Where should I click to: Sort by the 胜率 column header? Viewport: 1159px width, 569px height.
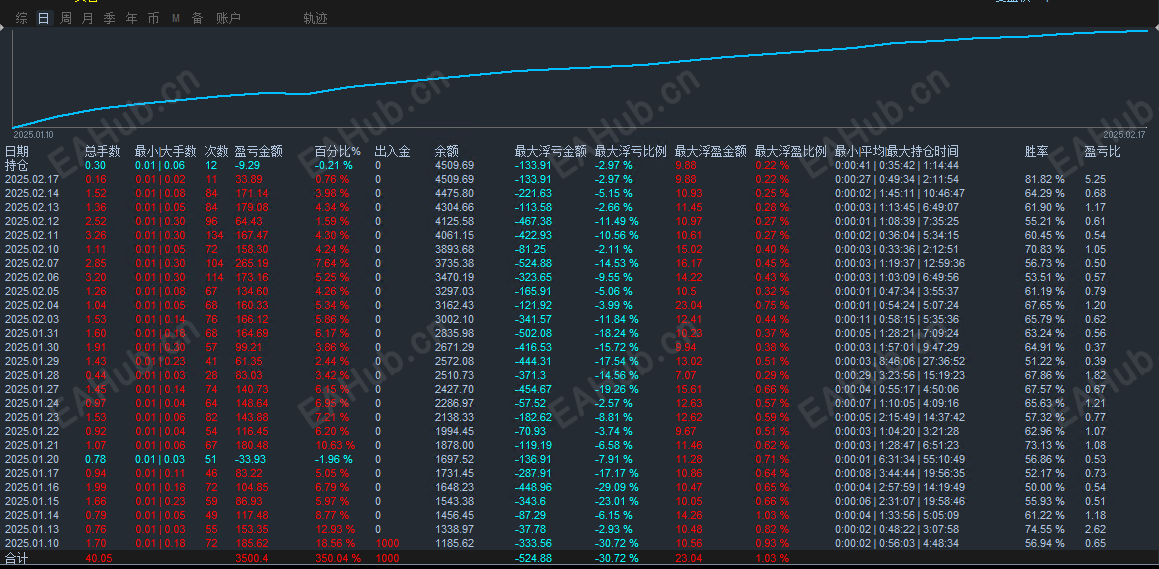(1037, 151)
